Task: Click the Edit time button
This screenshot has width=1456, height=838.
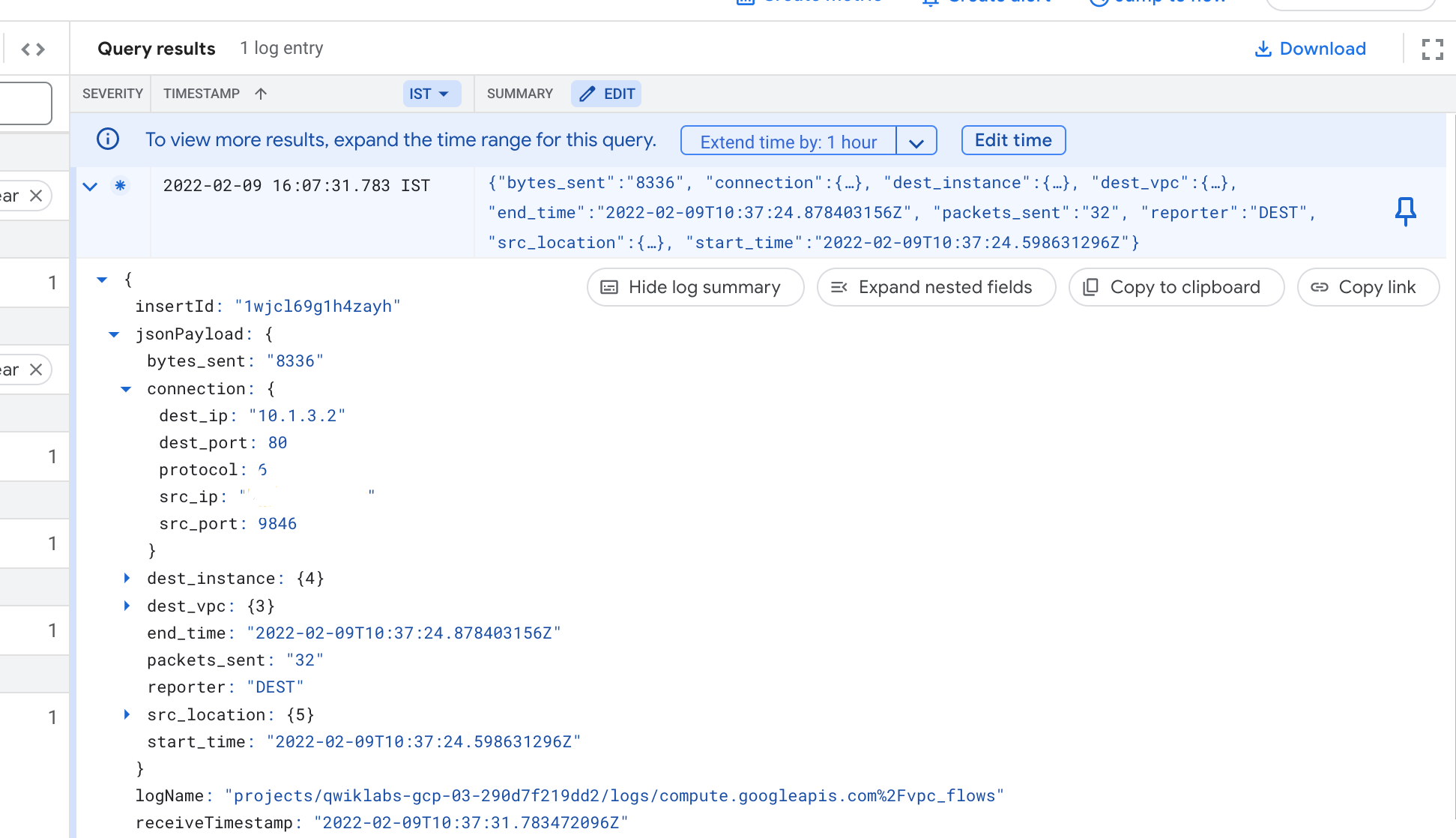Action: [1013, 140]
